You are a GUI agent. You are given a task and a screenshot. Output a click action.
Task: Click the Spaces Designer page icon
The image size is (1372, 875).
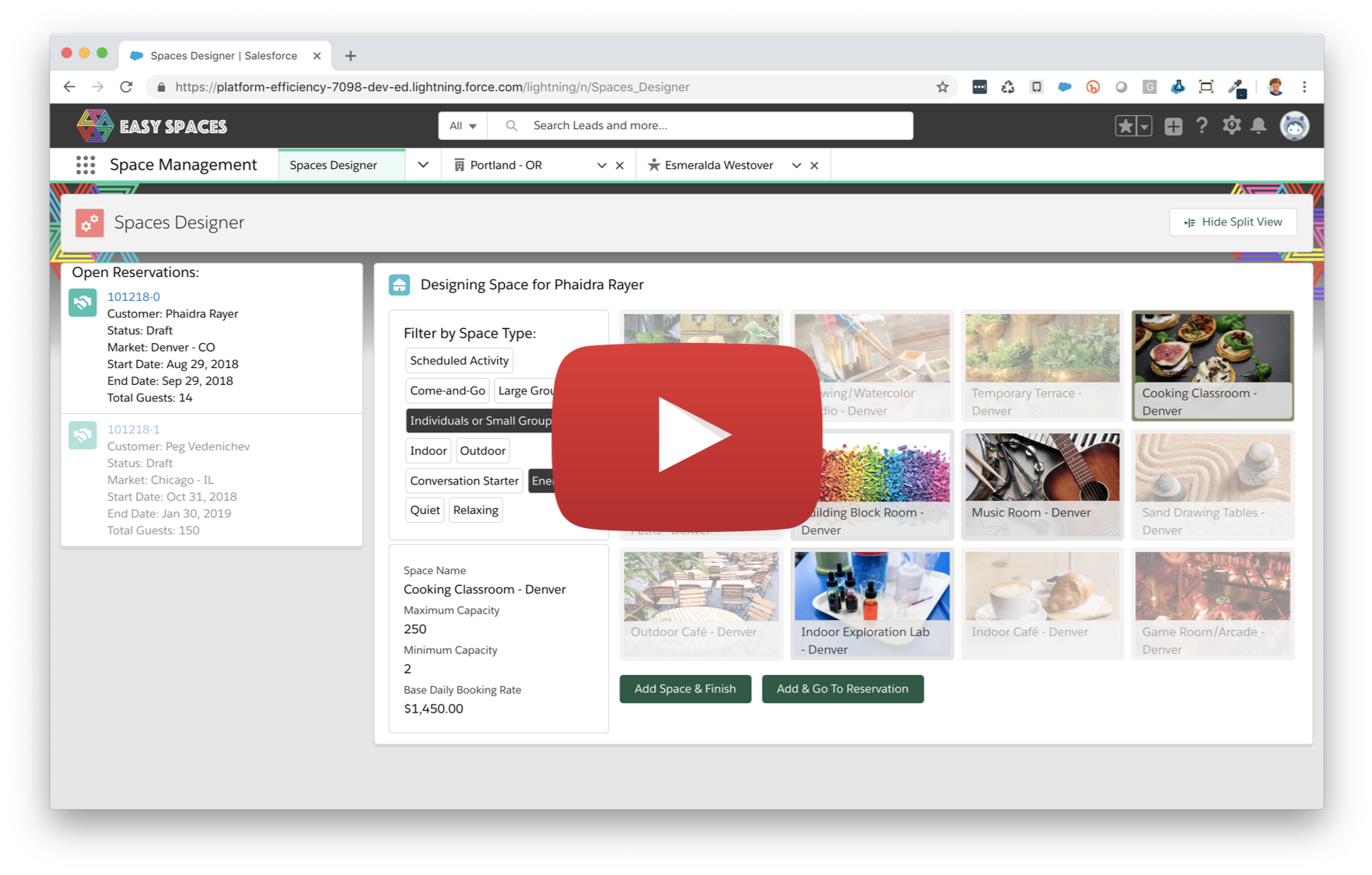pyautogui.click(x=89, y=222)
